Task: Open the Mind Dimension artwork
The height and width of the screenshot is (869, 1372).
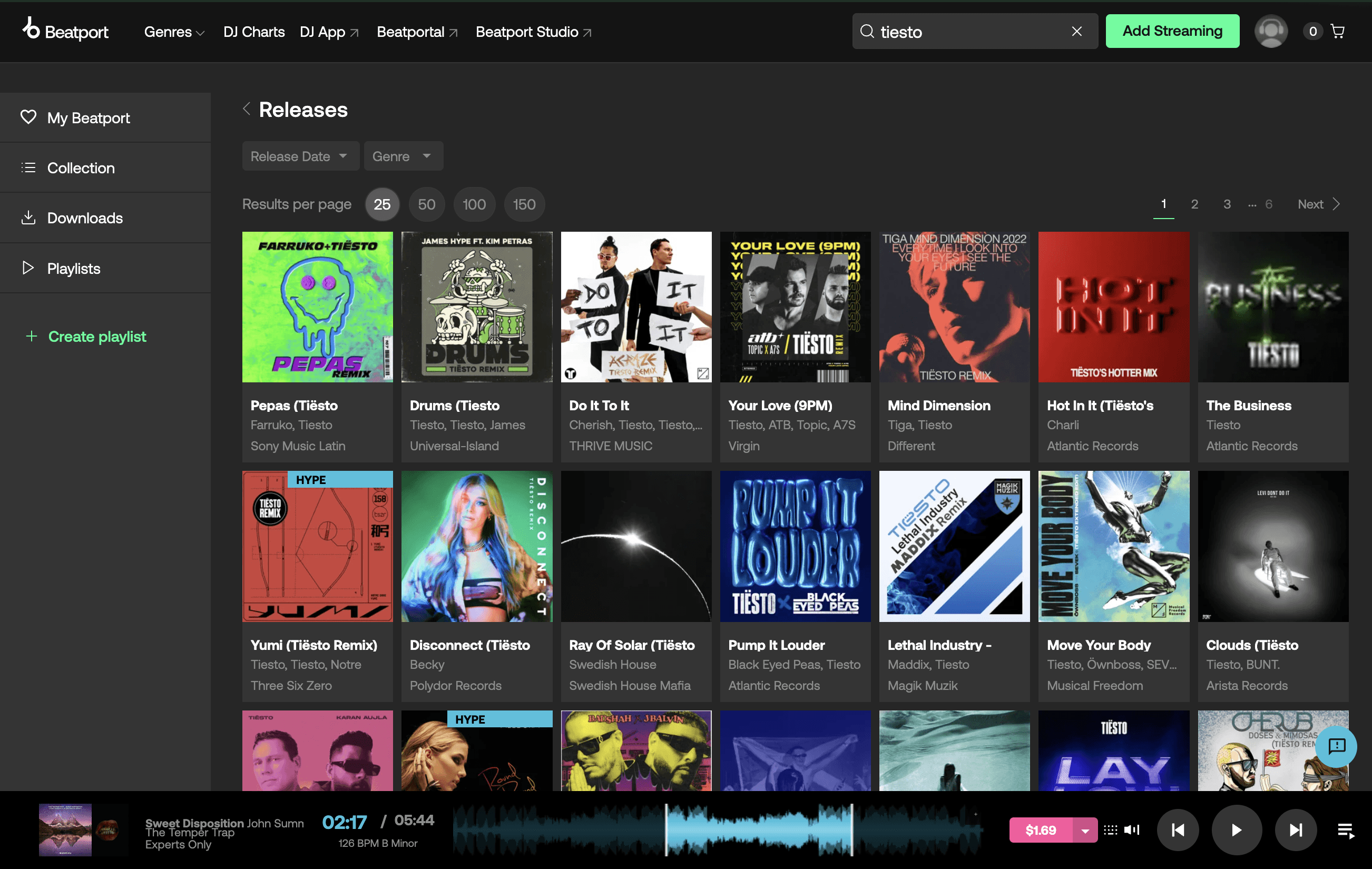Action: point(954,307)
